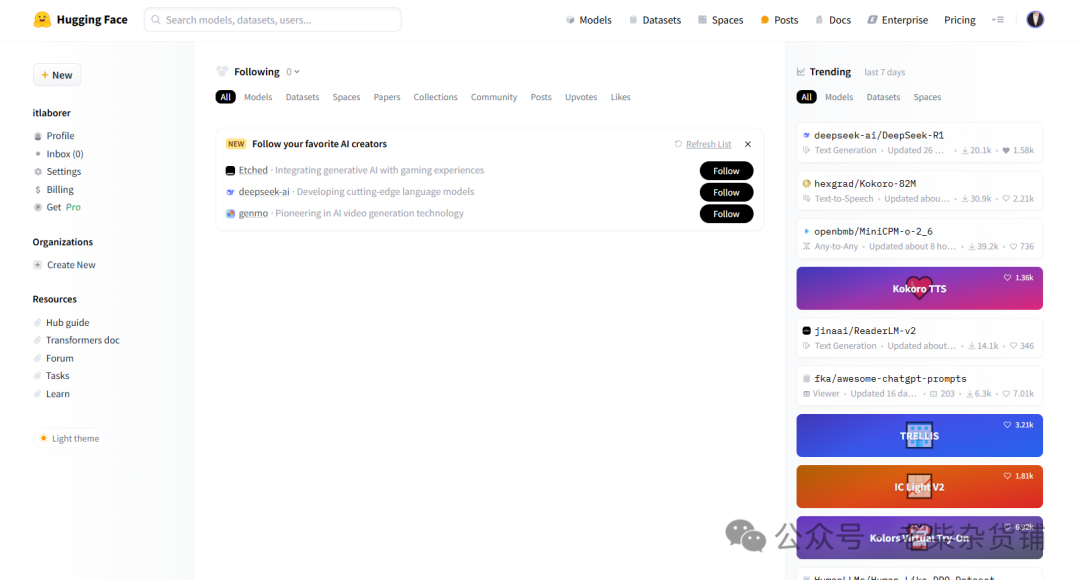Follow the deepseek-ai creator

(726, 192)
